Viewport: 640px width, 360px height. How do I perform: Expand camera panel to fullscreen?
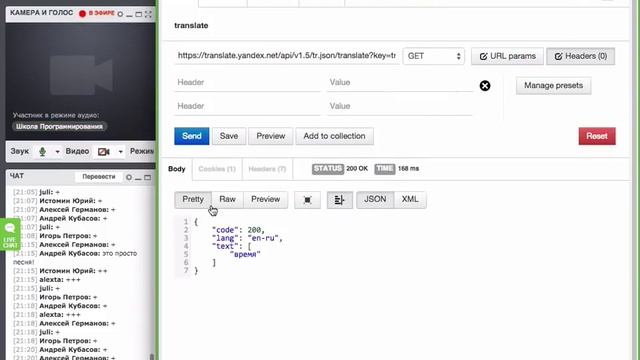point(148,14)
